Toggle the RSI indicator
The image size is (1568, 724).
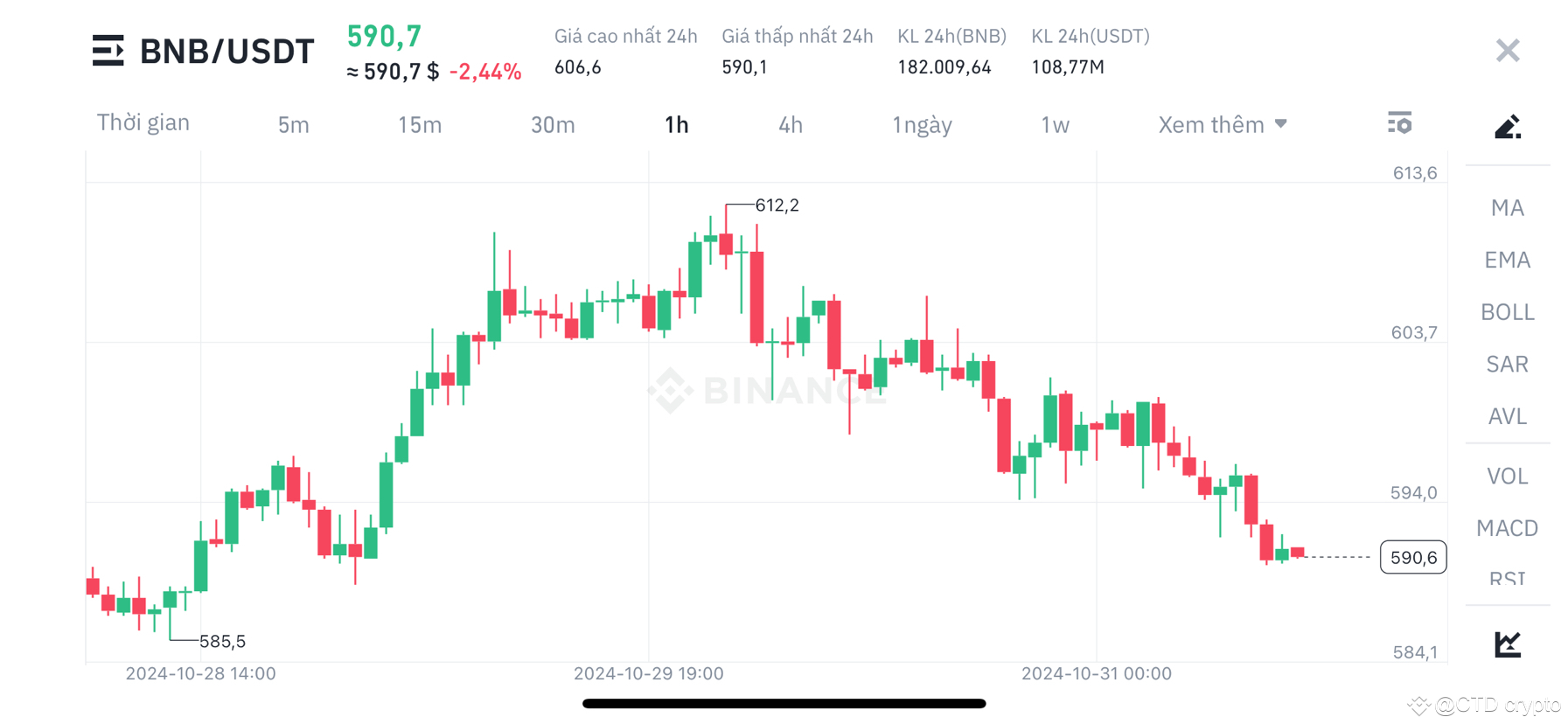pos(1507,578)
